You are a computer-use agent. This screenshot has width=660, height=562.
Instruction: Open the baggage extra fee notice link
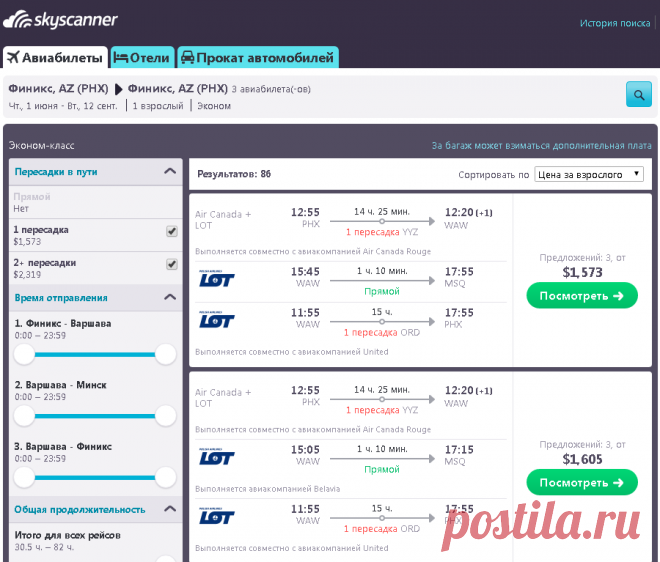tap(541, 145)
